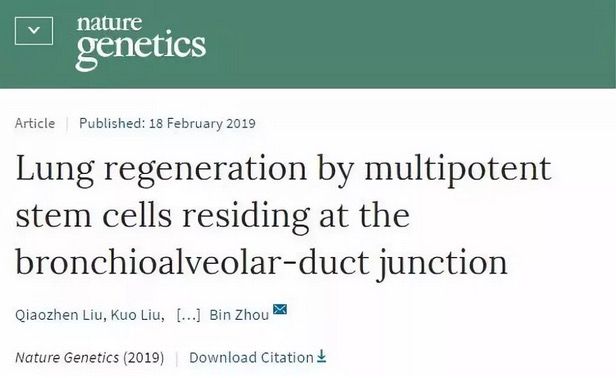Click the download arrow icon after Download Citation

[x=321, y=356]
